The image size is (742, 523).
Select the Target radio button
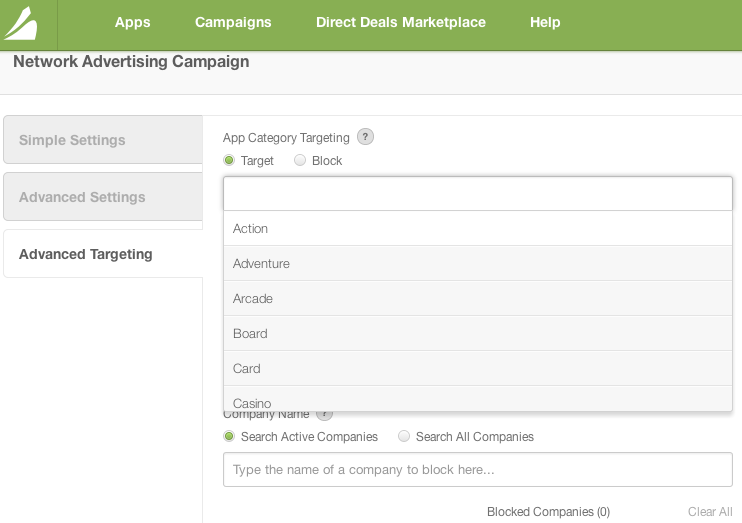pyautogui.click(x=229, y=160)
